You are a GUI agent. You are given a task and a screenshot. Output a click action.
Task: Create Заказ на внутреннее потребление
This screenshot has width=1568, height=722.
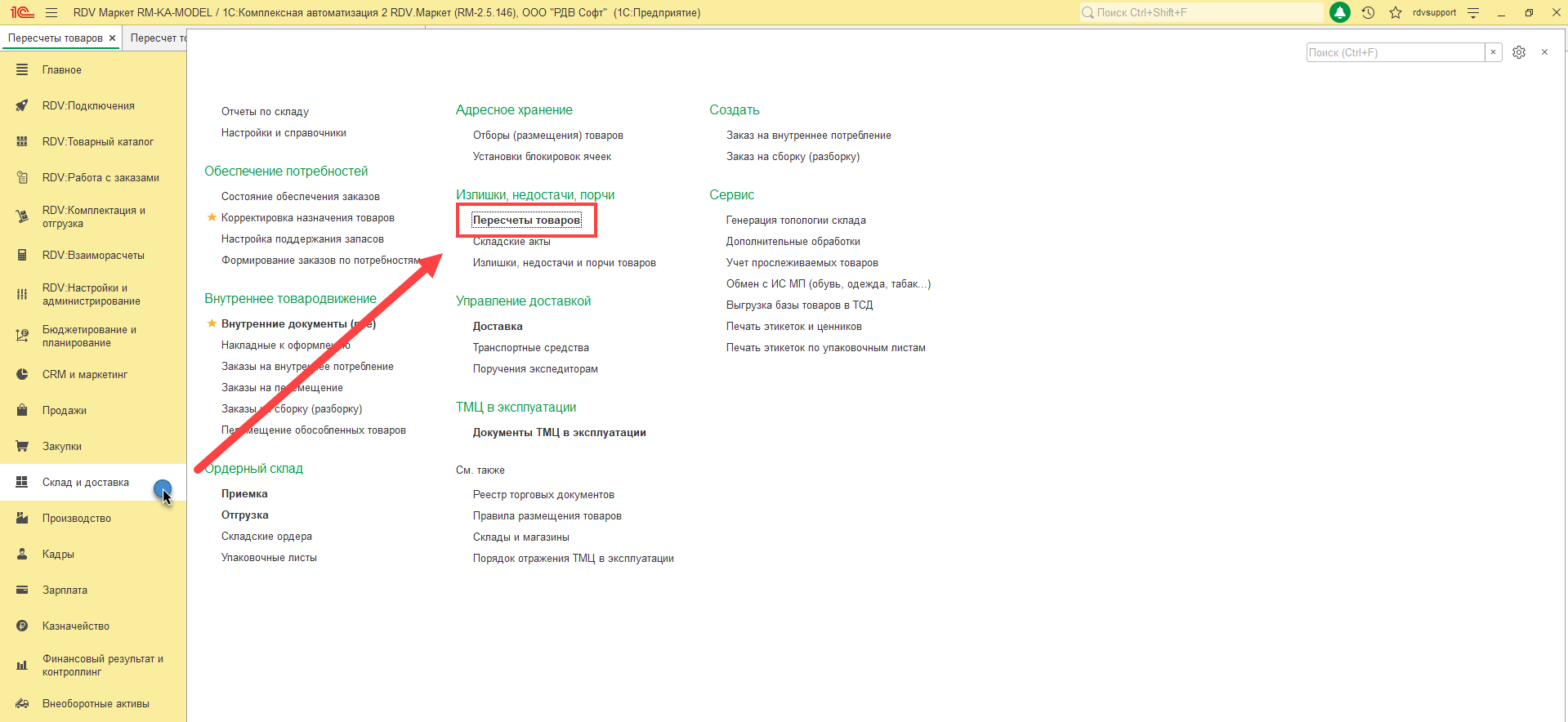(x=808, y=136)
